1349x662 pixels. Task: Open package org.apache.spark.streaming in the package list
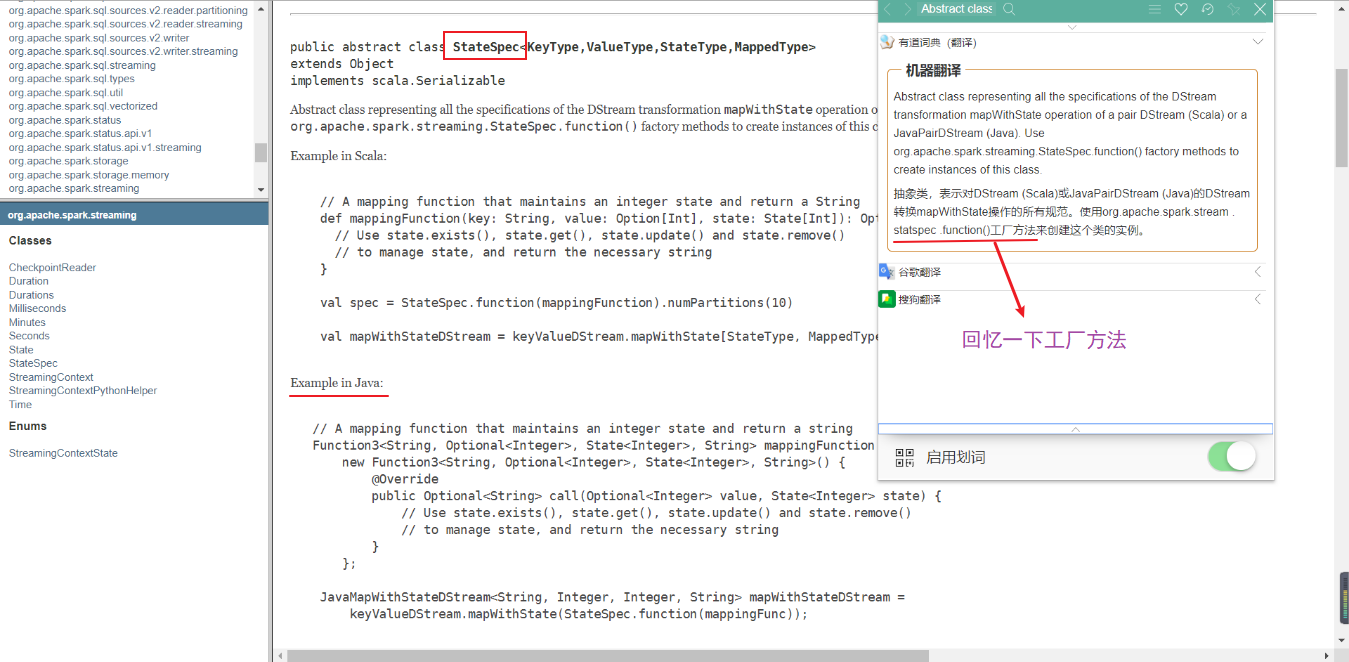tap(74, 188)
